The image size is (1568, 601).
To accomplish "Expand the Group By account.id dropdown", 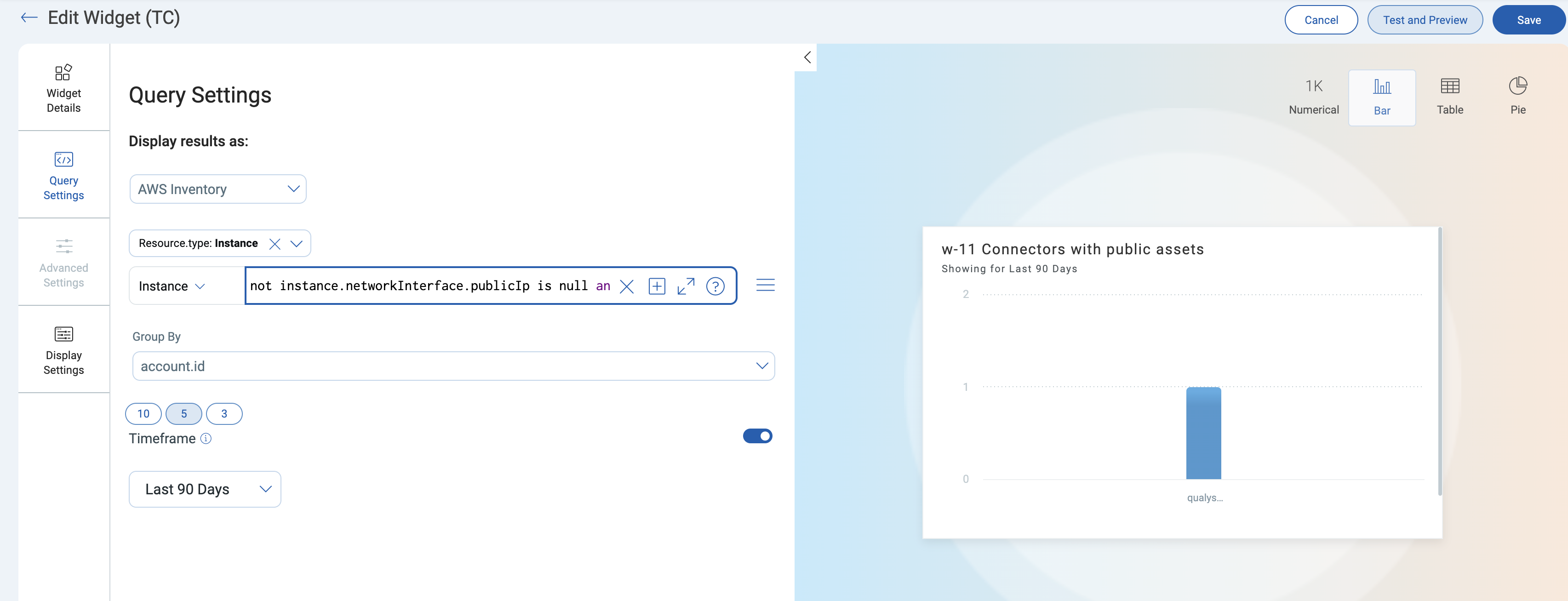I will coord(453,366).
